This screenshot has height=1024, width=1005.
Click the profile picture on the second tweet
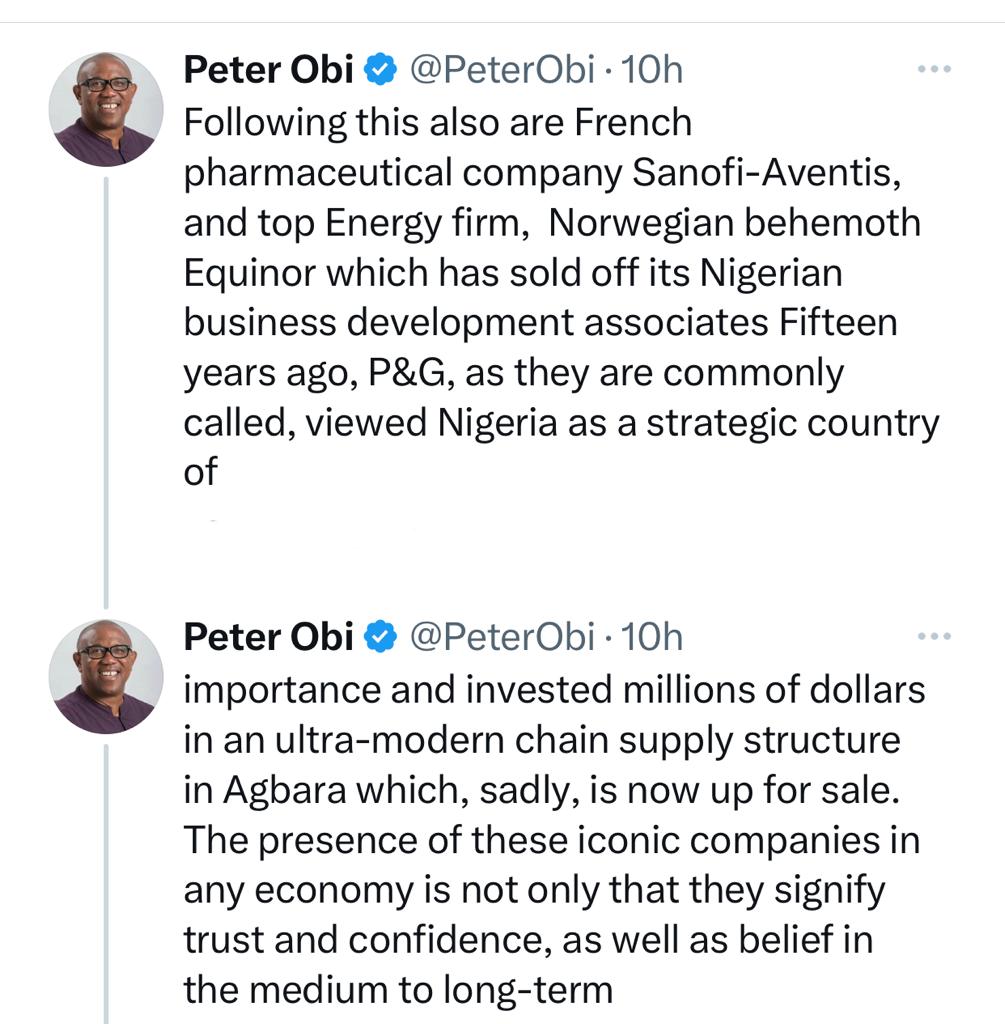[105, 675]
